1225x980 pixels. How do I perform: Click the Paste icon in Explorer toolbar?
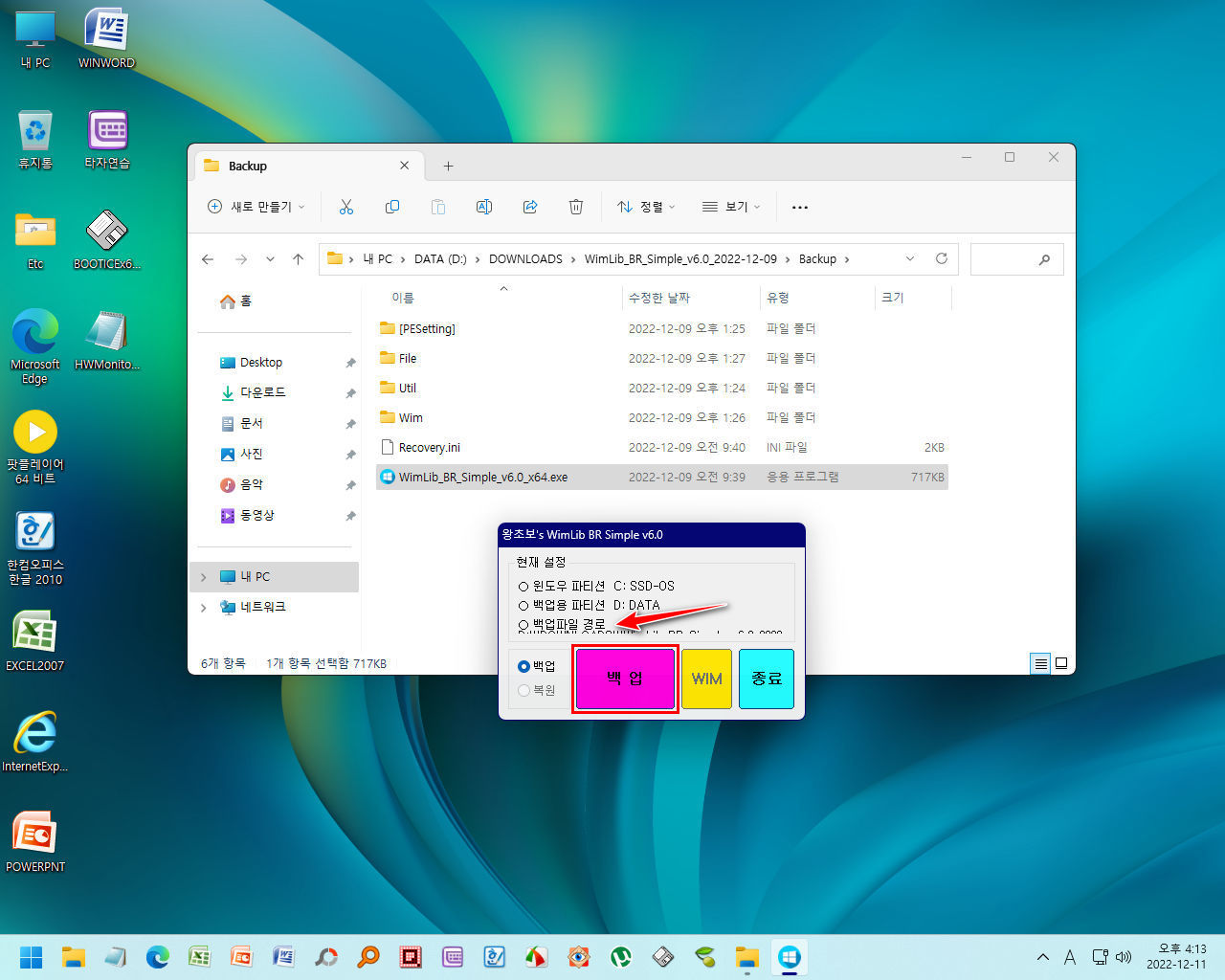438,207
